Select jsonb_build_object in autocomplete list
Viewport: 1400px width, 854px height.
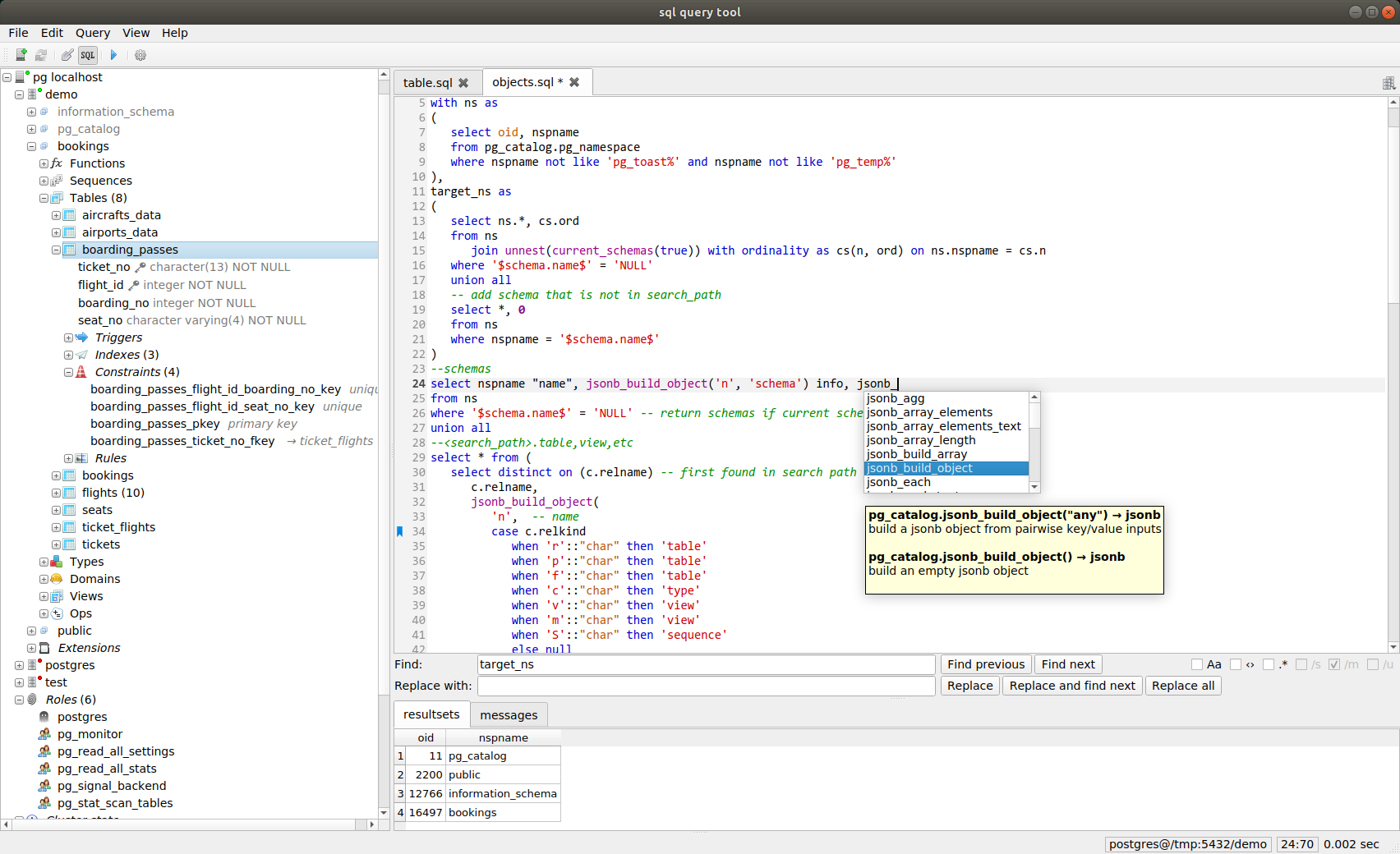tap(946, 468)
